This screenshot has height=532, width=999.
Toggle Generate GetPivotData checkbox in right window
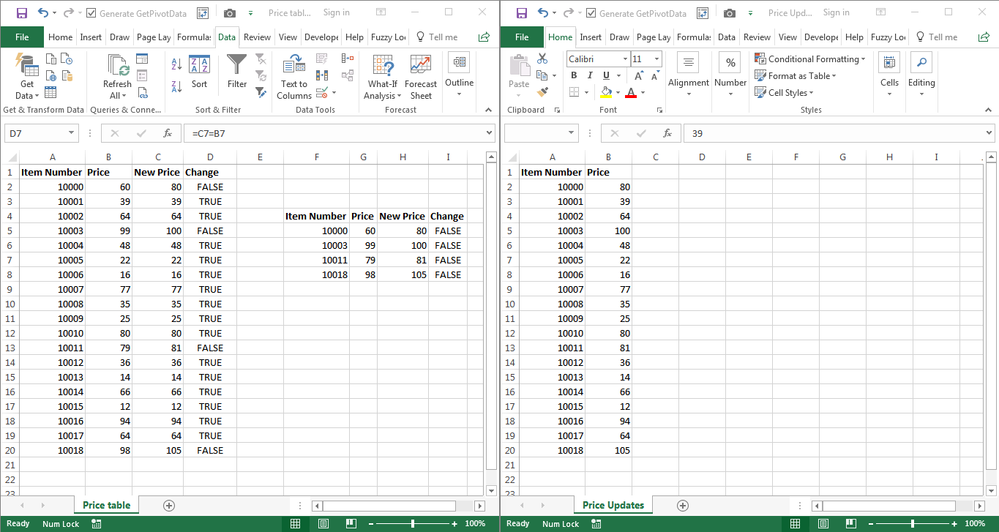[591, 13]
